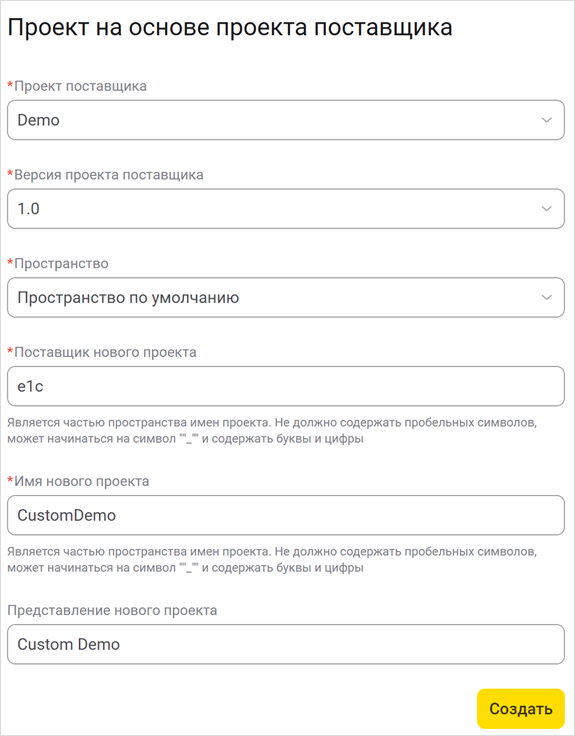The height and width of the screenshot is (736, 575).
Task: Click the Проект поставщика field label
Action: [80, 86]
